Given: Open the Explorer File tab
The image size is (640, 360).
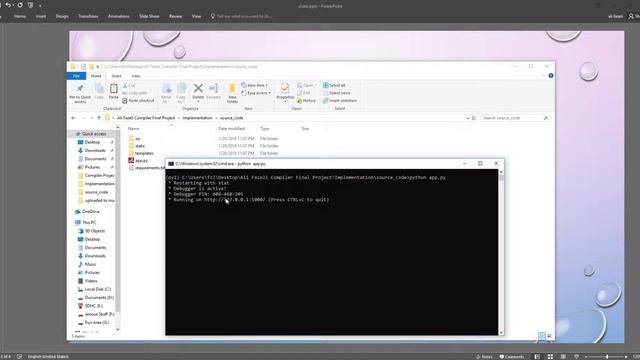Looking at the screenshot, I should [x=76, y=76].
